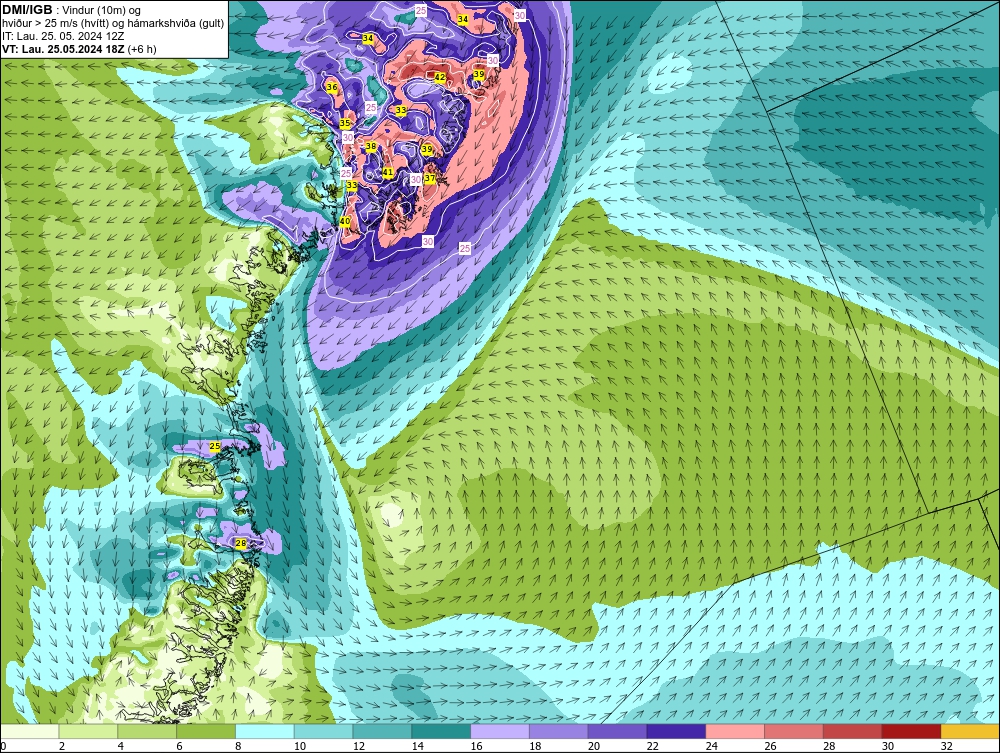Click the yellow 41 gust label
This screenshot has width=1000, height=753.
pyautogui.click(x=388, y=172)
